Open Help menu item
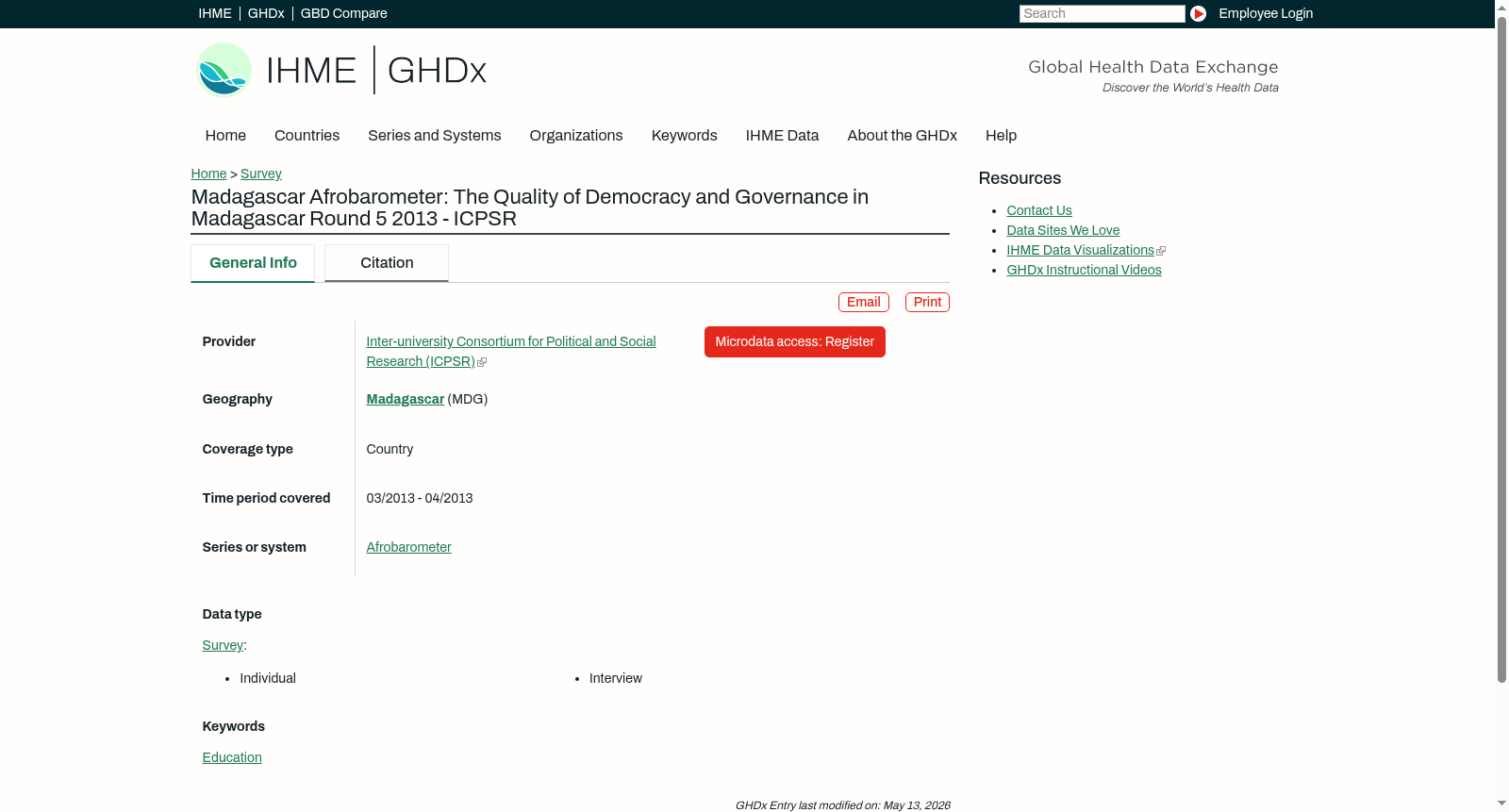This screenshot has width=1509, height=812. (1002, 136)
